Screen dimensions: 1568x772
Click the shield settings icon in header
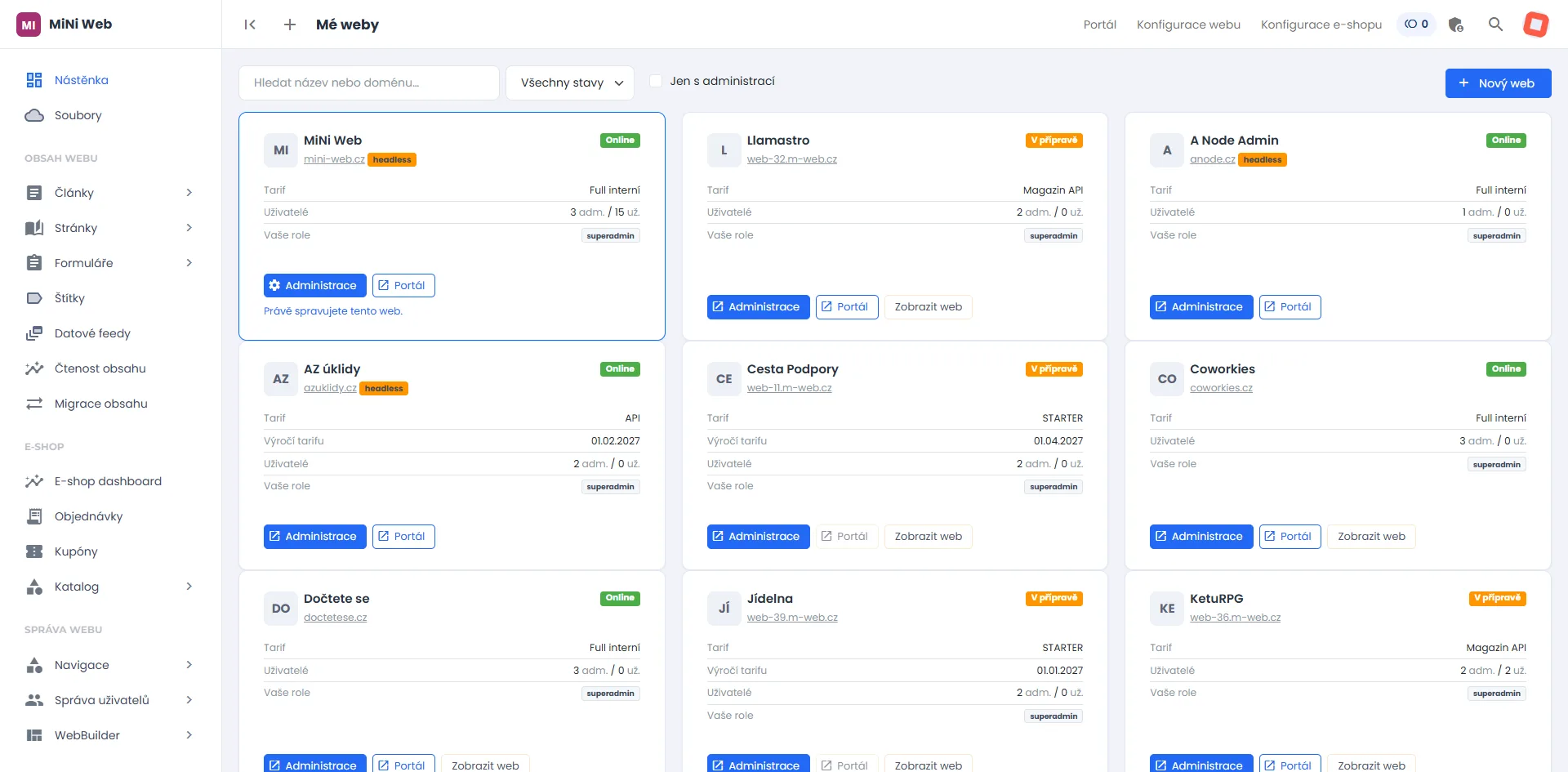(1455, 25)
